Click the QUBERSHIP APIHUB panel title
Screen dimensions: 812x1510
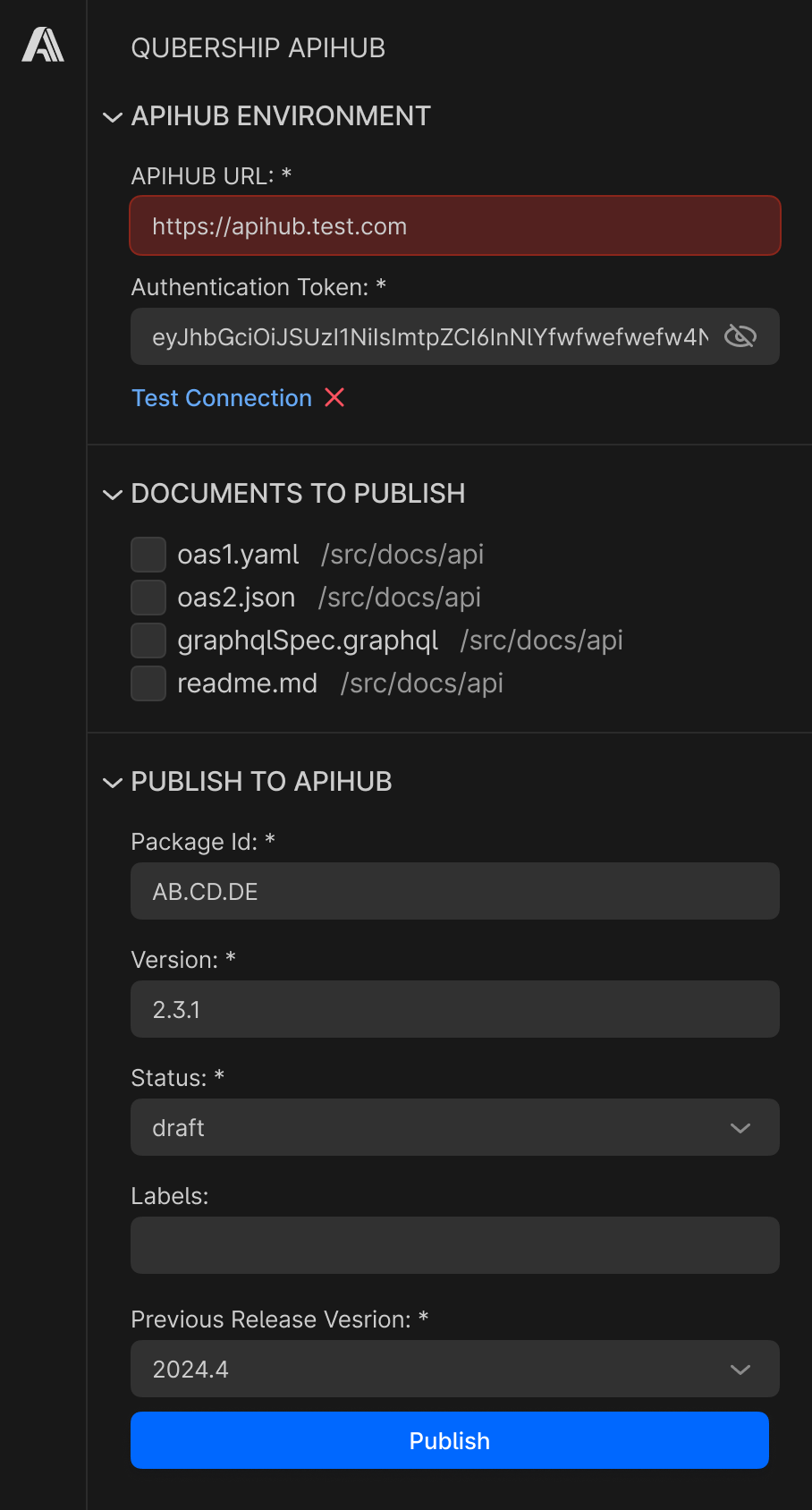tap(258, 48)
